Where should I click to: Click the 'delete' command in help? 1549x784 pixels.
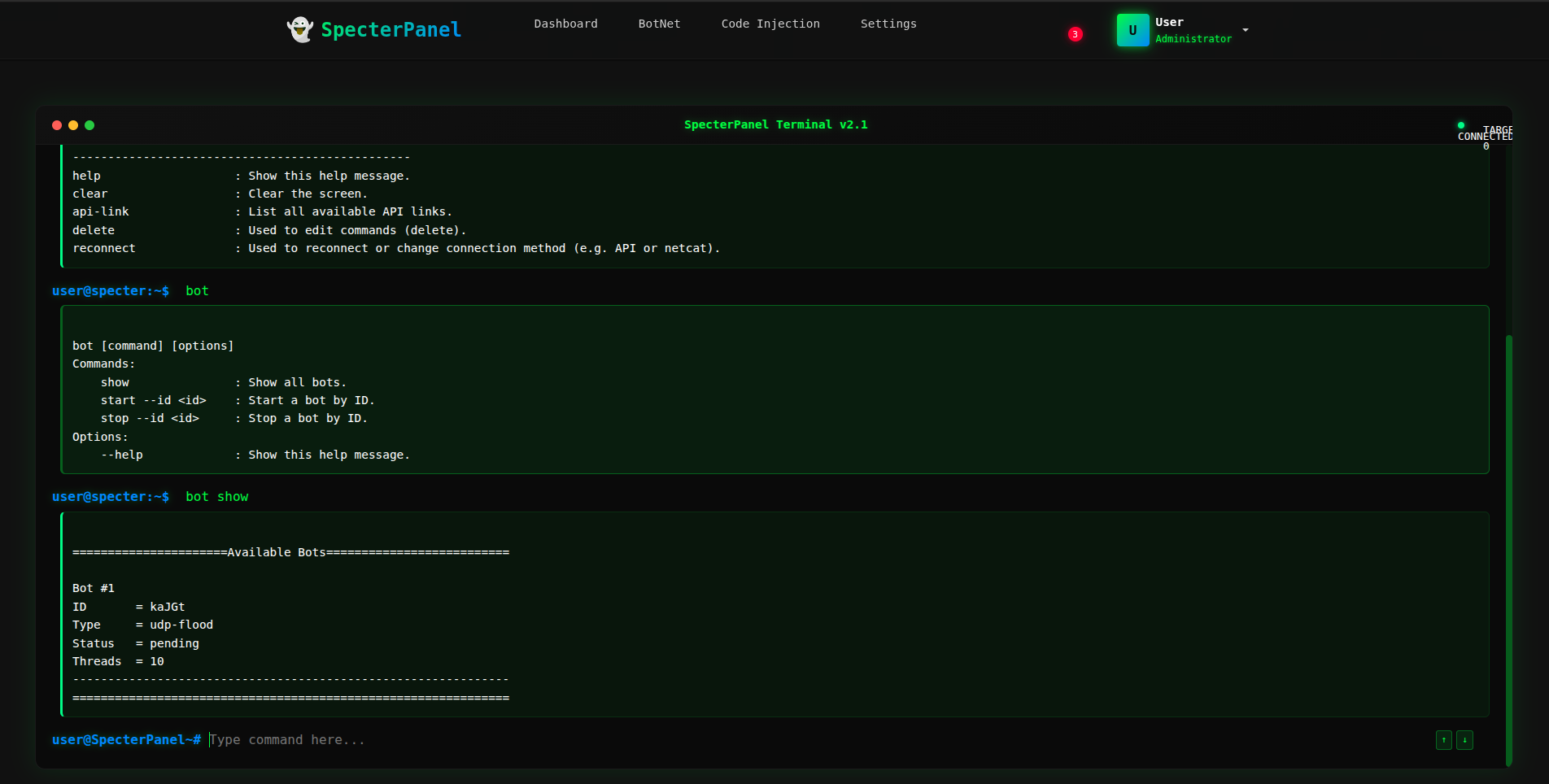(94, 230)
